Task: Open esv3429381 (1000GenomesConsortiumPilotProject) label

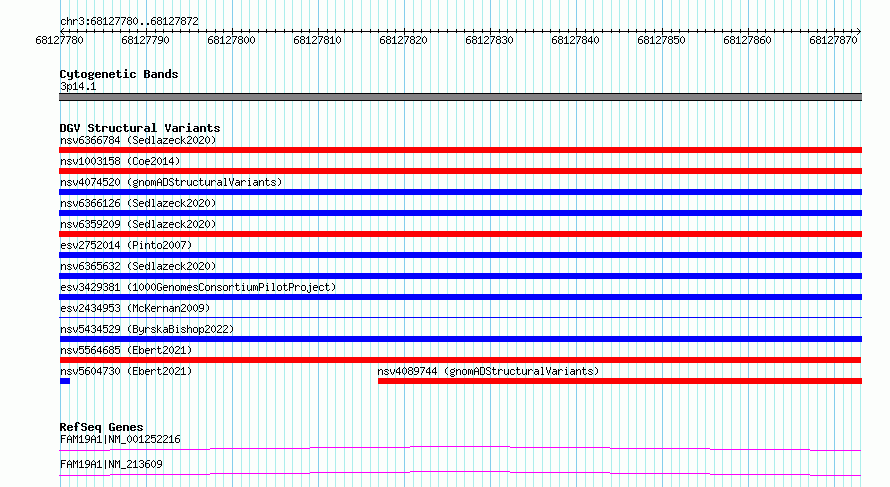Action: pos(198,287)
